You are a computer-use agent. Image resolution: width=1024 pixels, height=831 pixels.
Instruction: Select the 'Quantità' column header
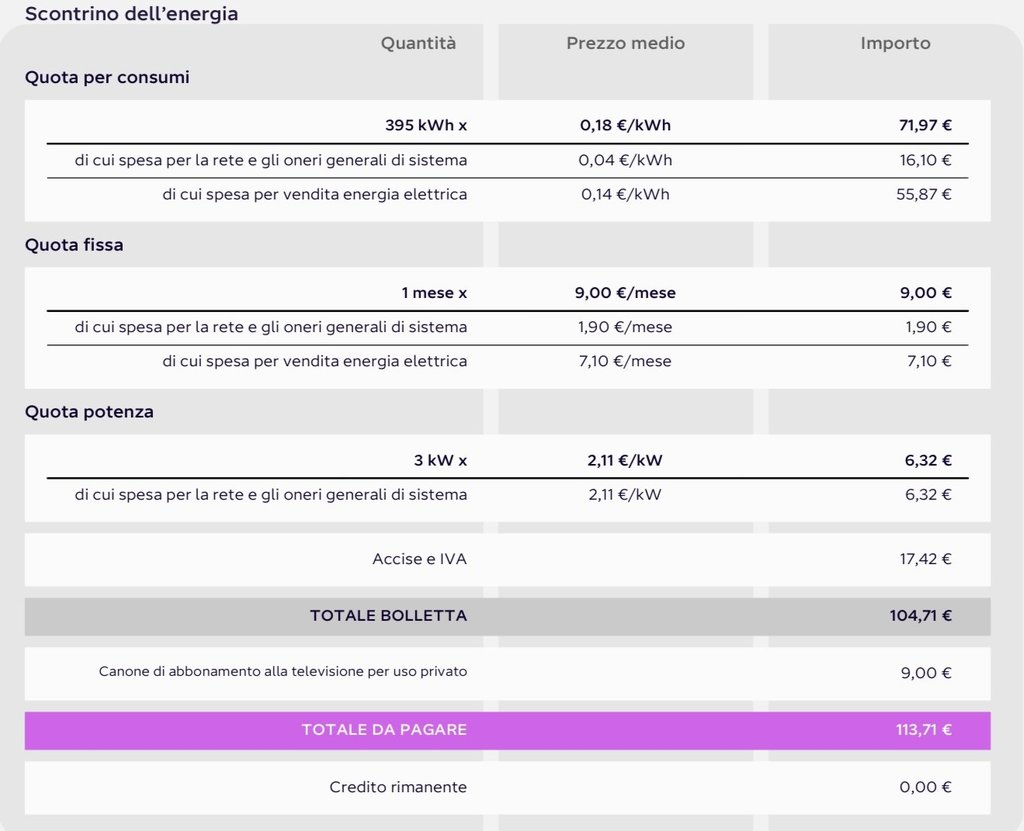pyautogui.click(x=418, y=43)
